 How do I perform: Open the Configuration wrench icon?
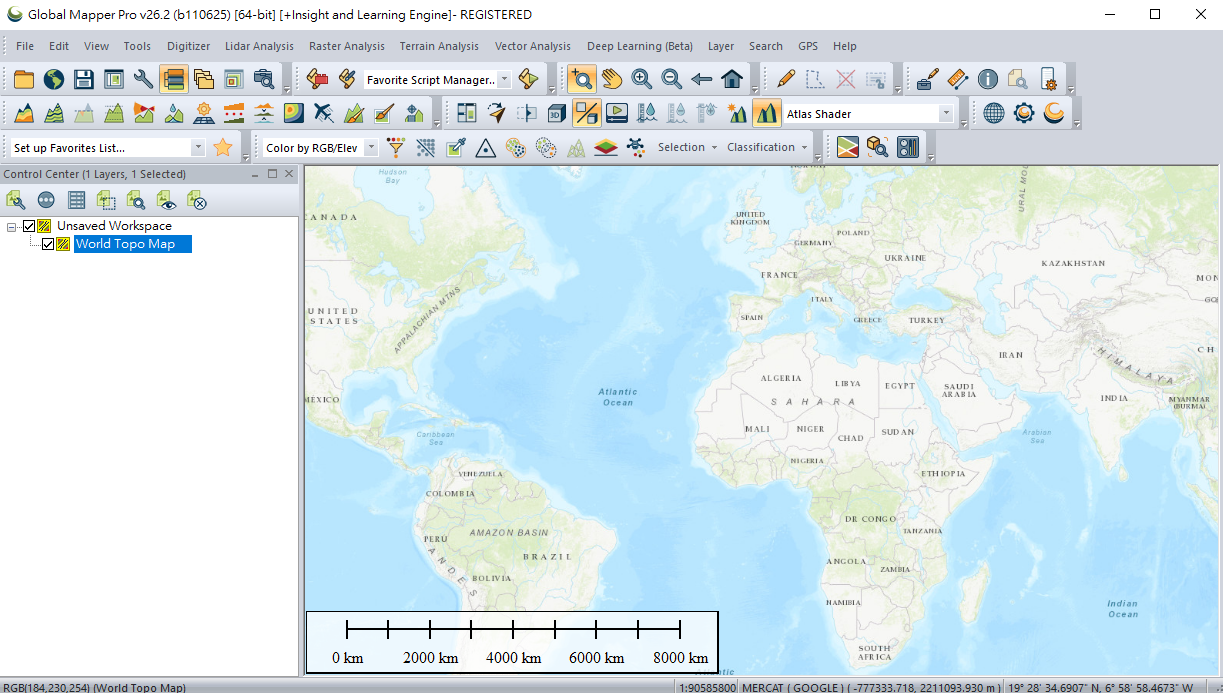[143, 80]
